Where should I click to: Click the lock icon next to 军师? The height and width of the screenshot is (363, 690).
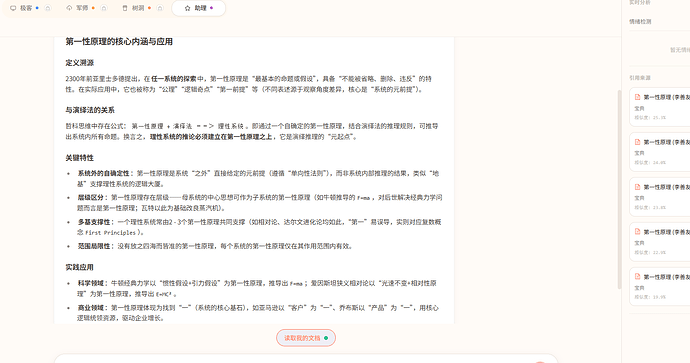point(104,8)
